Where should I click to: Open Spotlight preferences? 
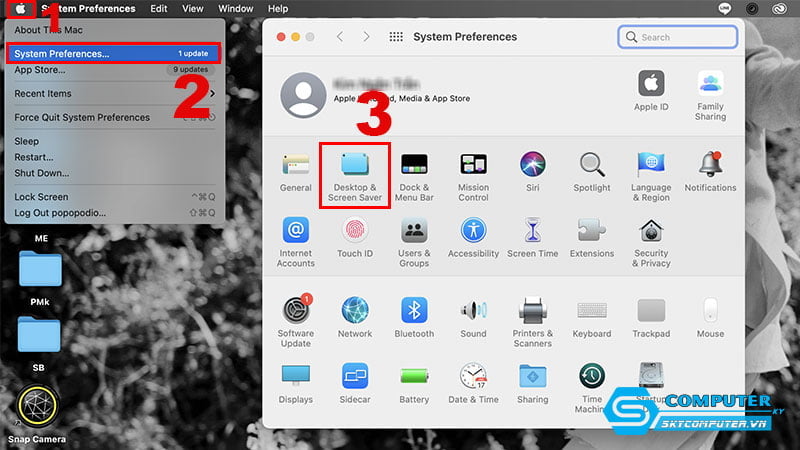(591, 172)
